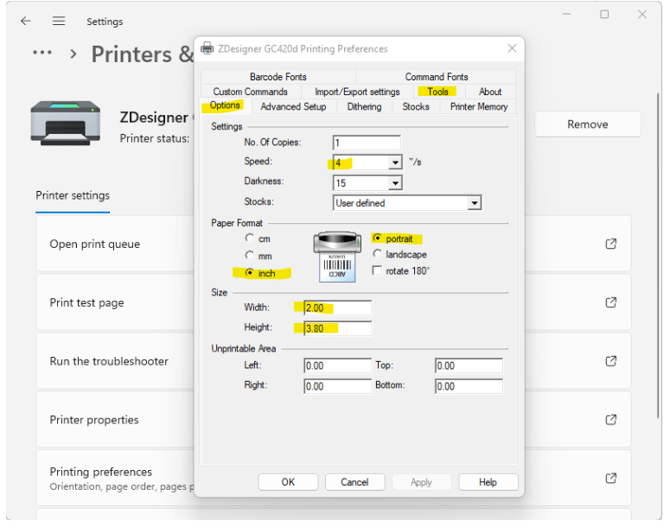Click the No. Of Copies field

367,142
